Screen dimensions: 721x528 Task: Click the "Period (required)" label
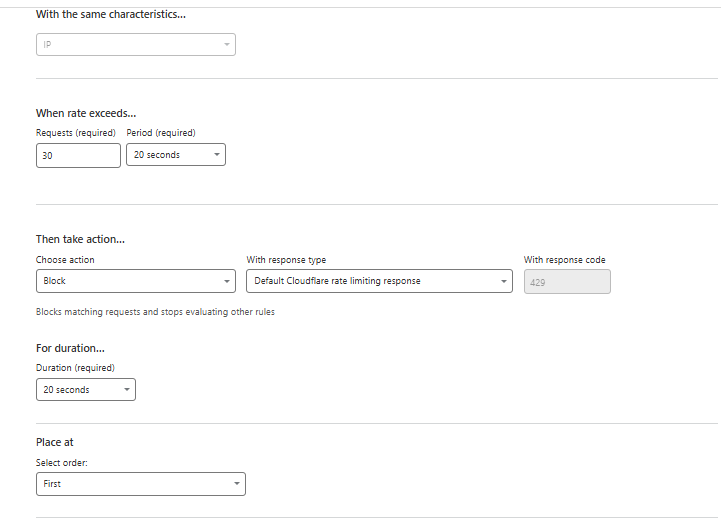161,133
